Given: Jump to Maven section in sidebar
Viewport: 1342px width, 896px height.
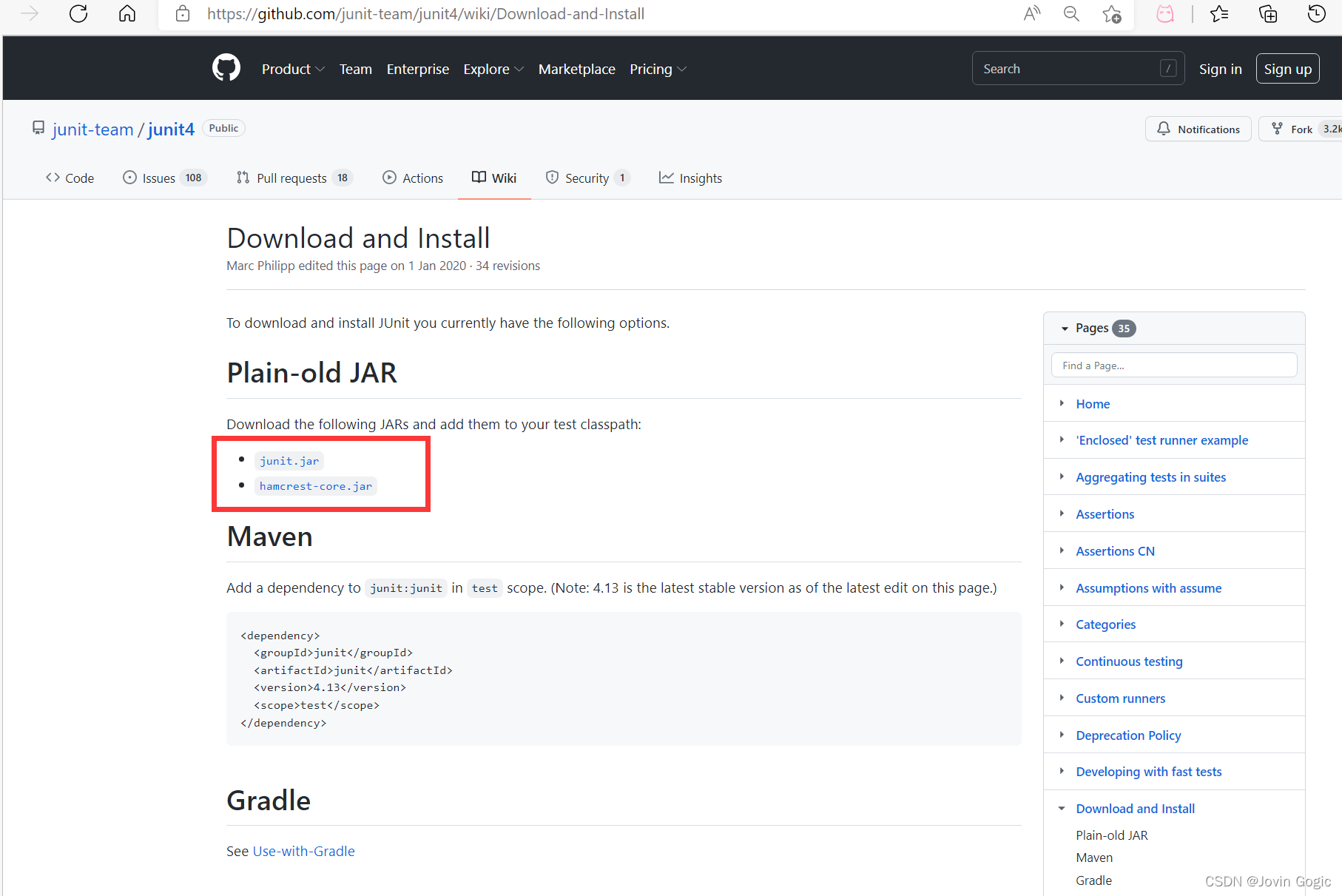Looking at the screenshot, I should pos(1094,858).
